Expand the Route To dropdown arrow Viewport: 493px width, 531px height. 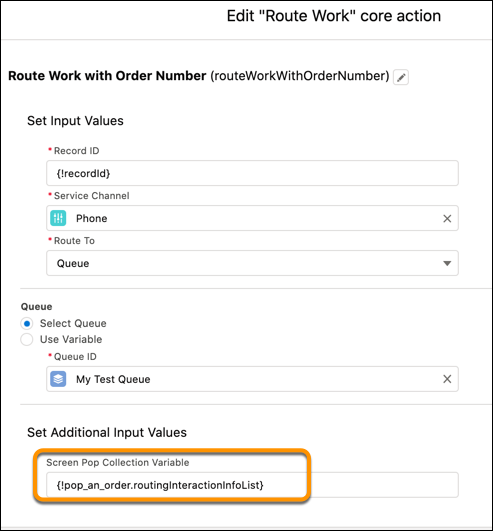[447, 263]
